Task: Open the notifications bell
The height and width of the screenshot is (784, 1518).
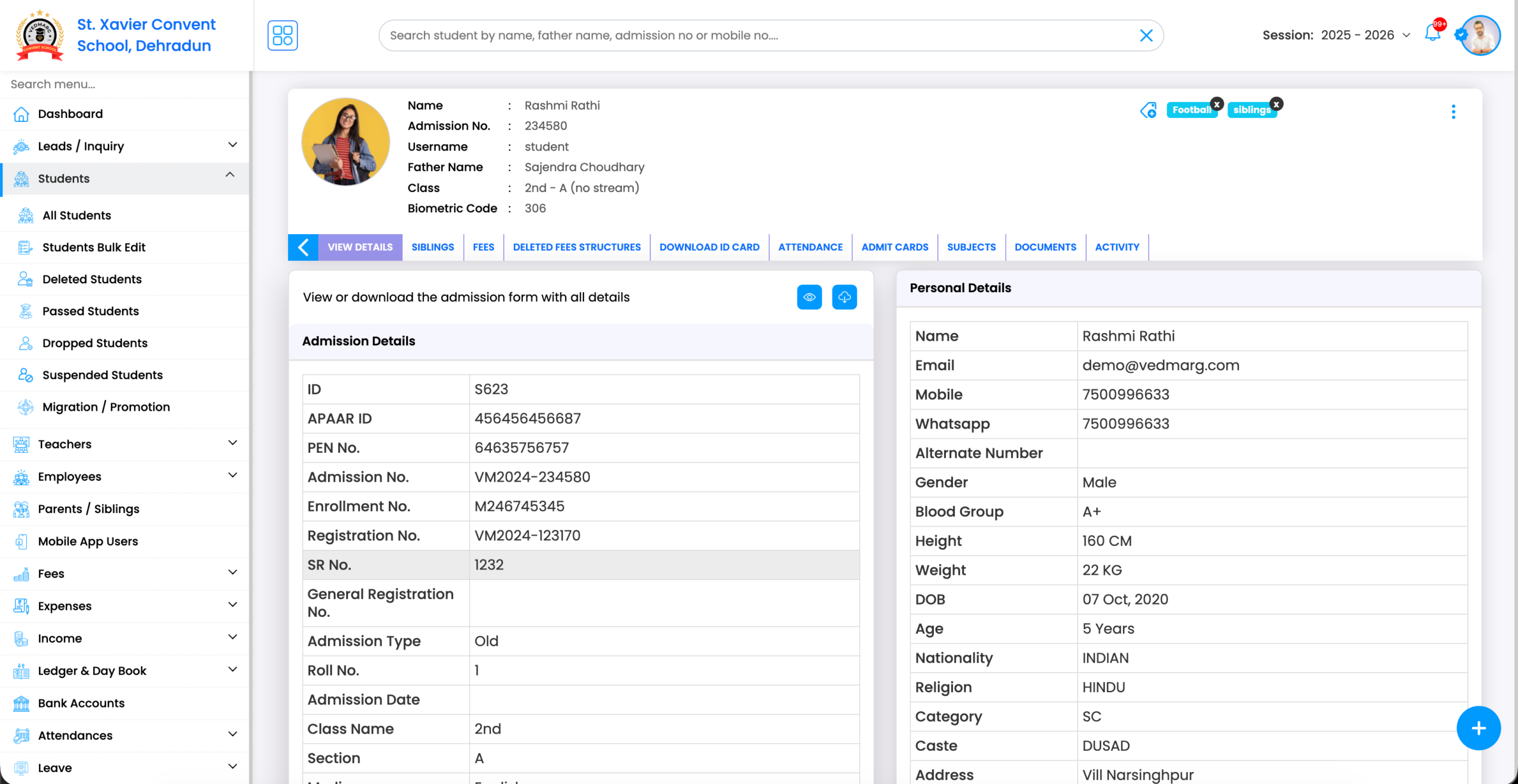Action: click(1433, 35)
